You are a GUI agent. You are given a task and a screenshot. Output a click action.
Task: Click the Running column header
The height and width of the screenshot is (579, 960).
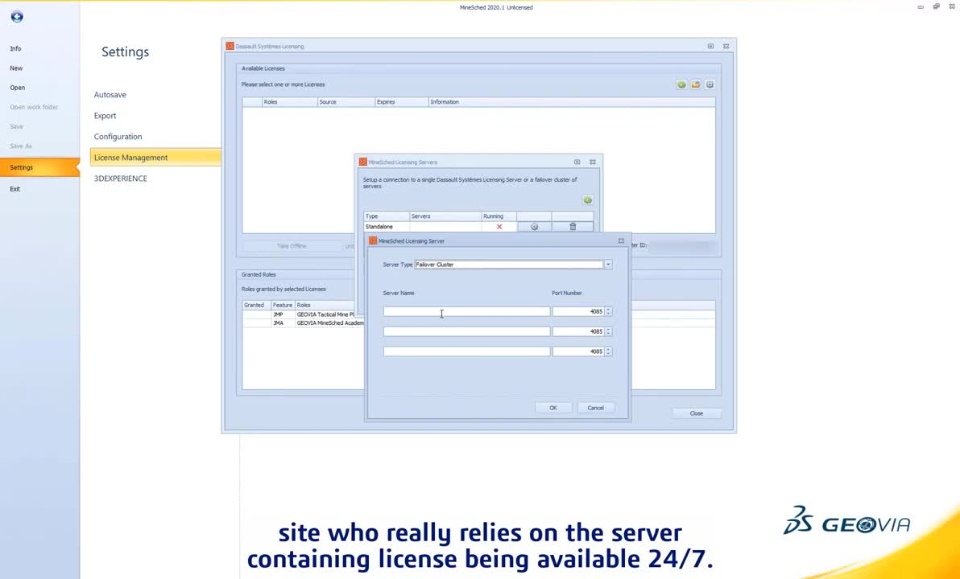click(x=499, y=216)
